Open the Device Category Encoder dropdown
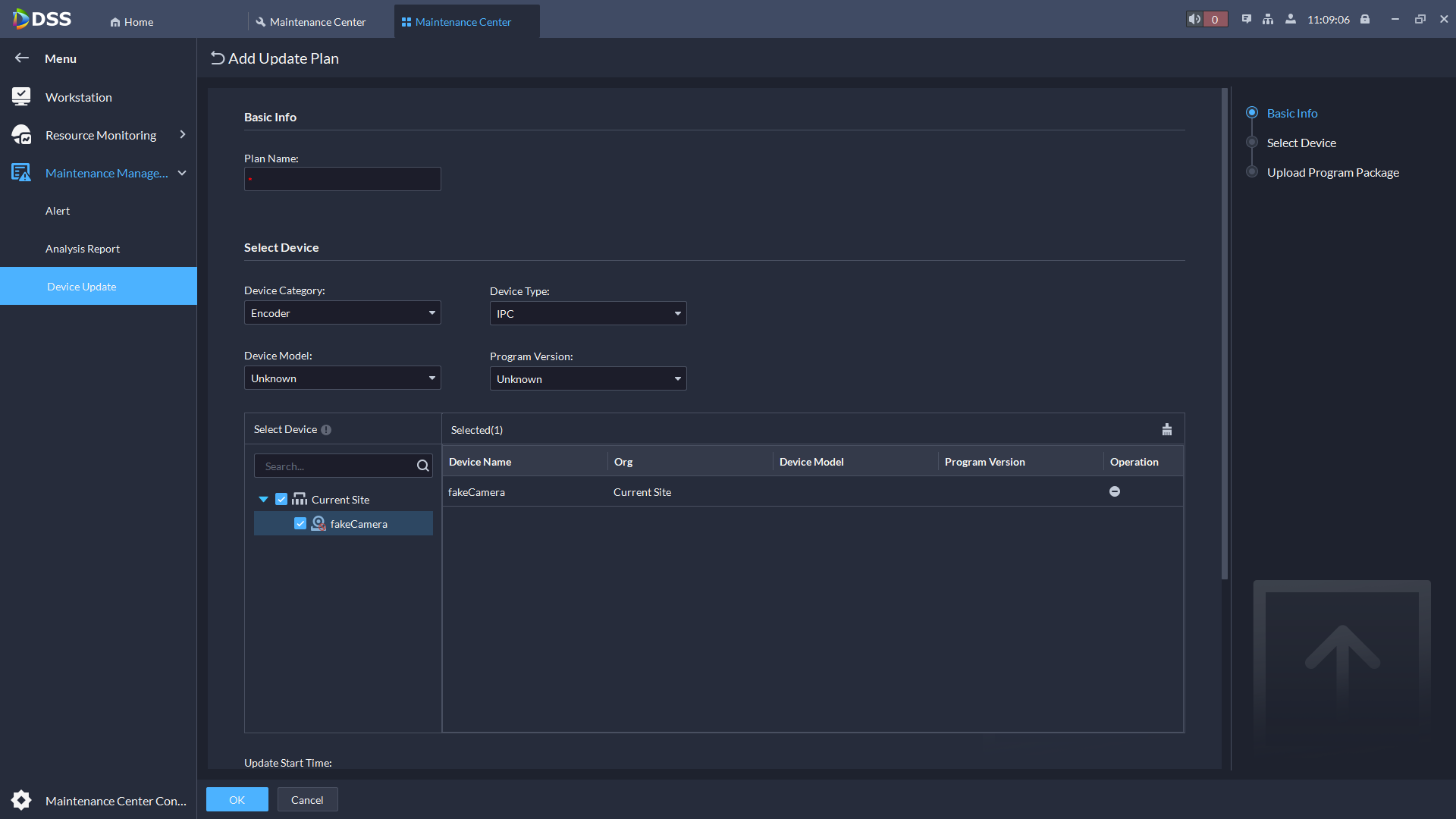1456x819 pixels. point(342,313)
